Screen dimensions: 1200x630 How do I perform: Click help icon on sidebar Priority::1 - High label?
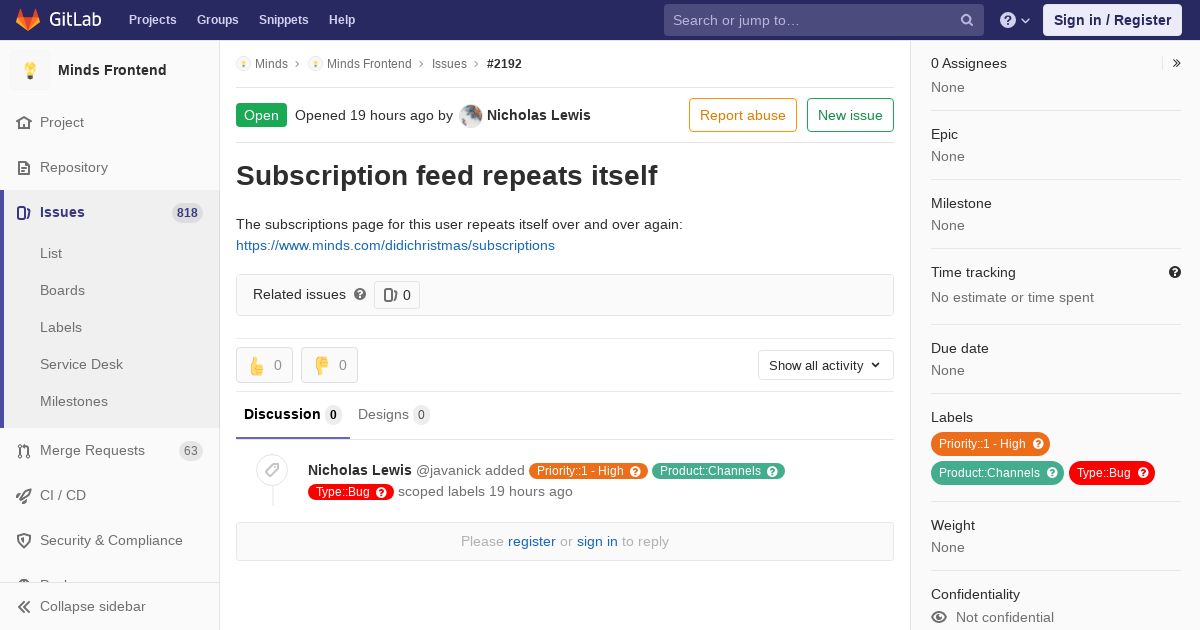[x=1038, y=444]
